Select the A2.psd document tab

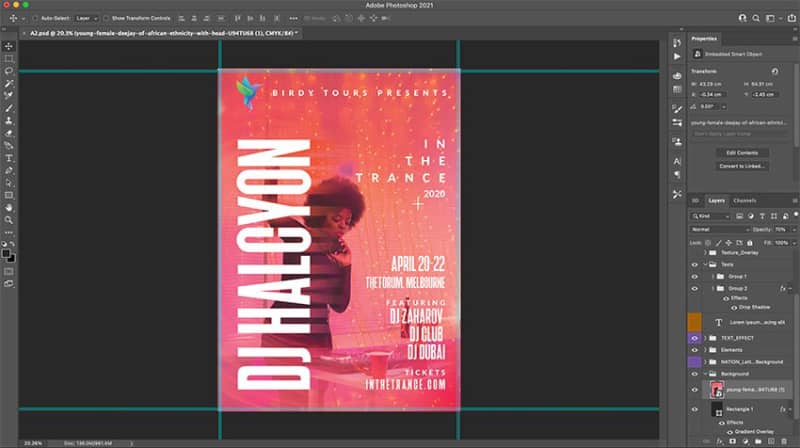[x=162, y=33]
